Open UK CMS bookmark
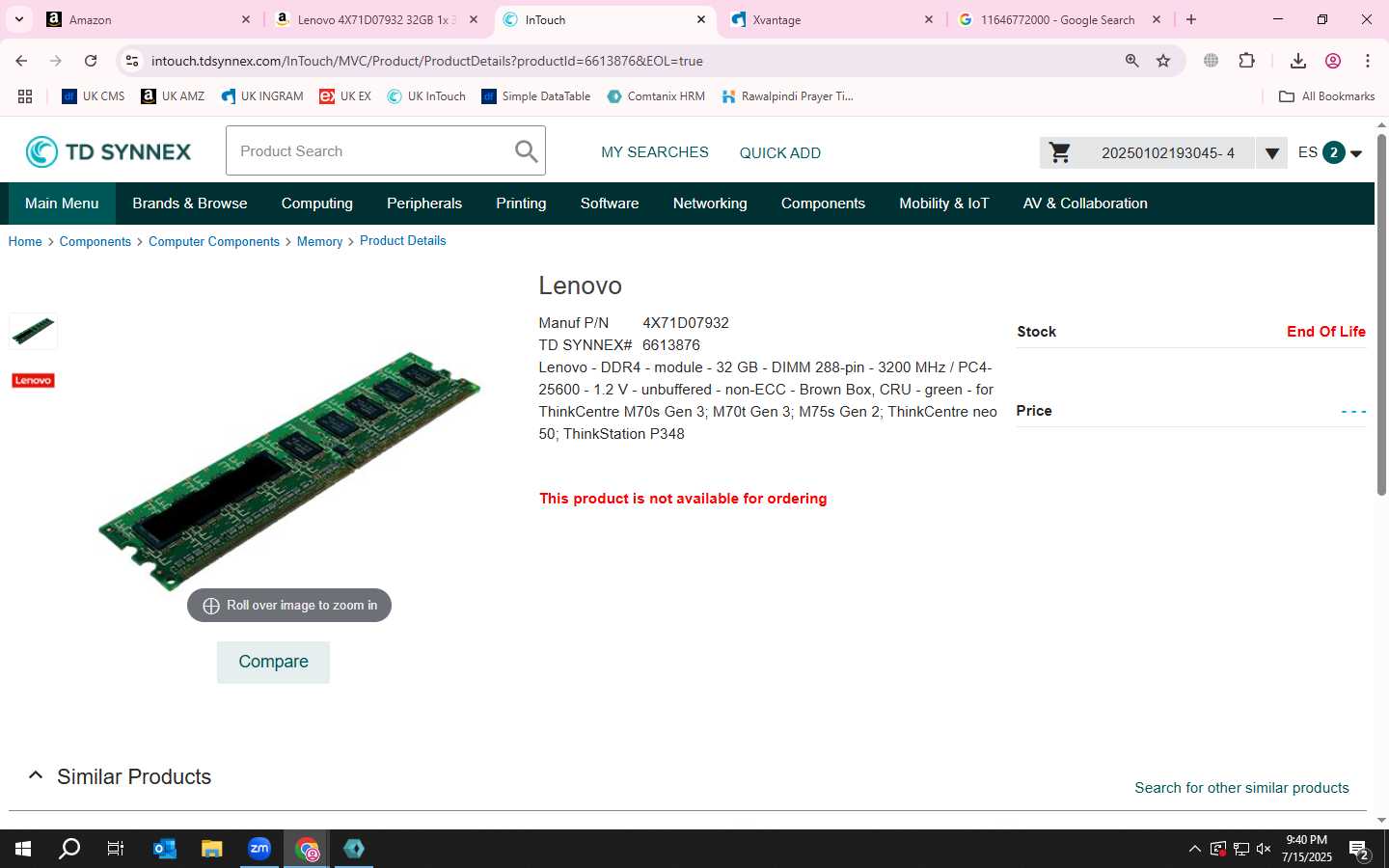 pyautogui.click(x=94, y=96)
